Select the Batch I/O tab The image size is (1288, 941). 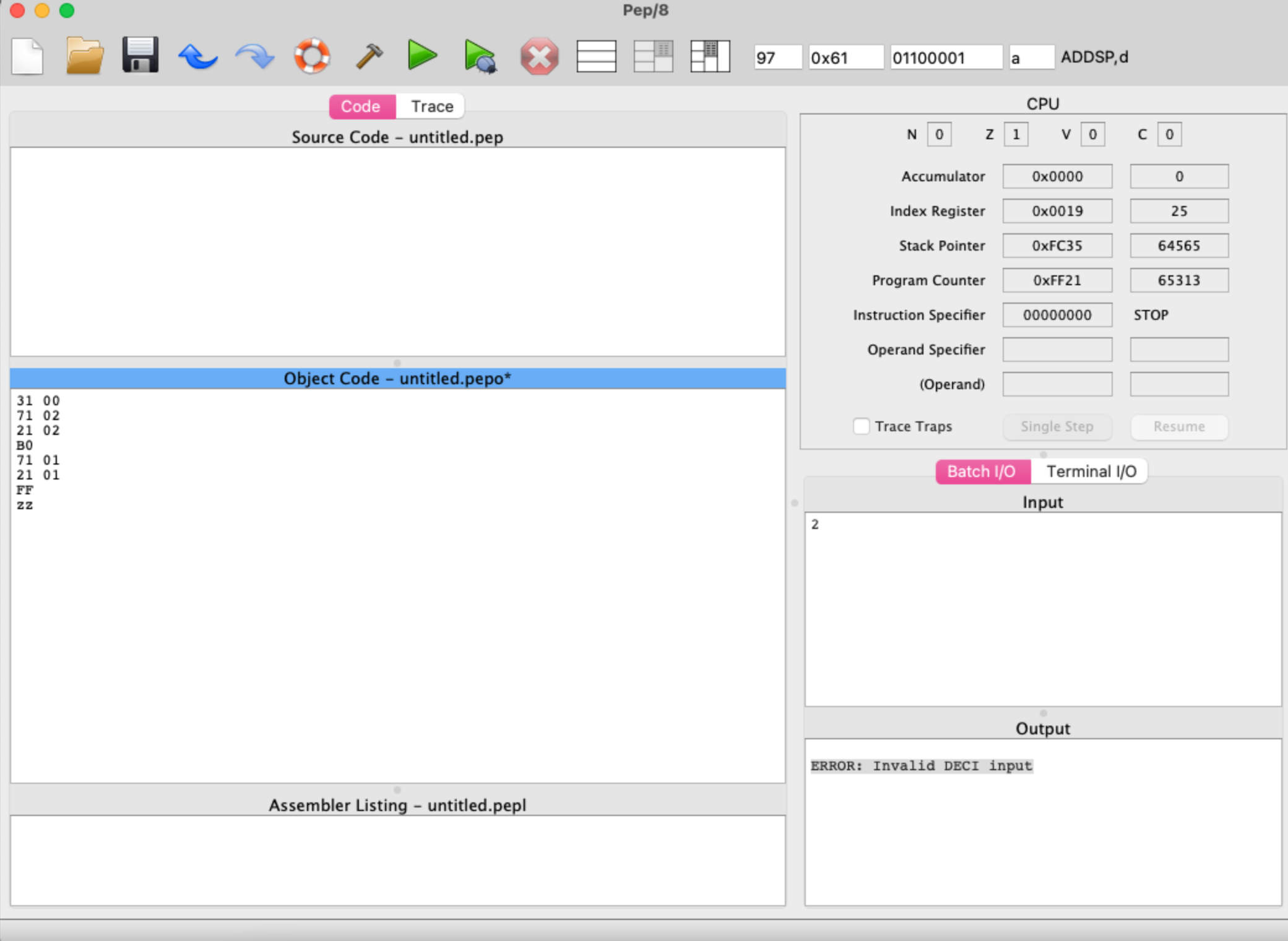(982, 471)
